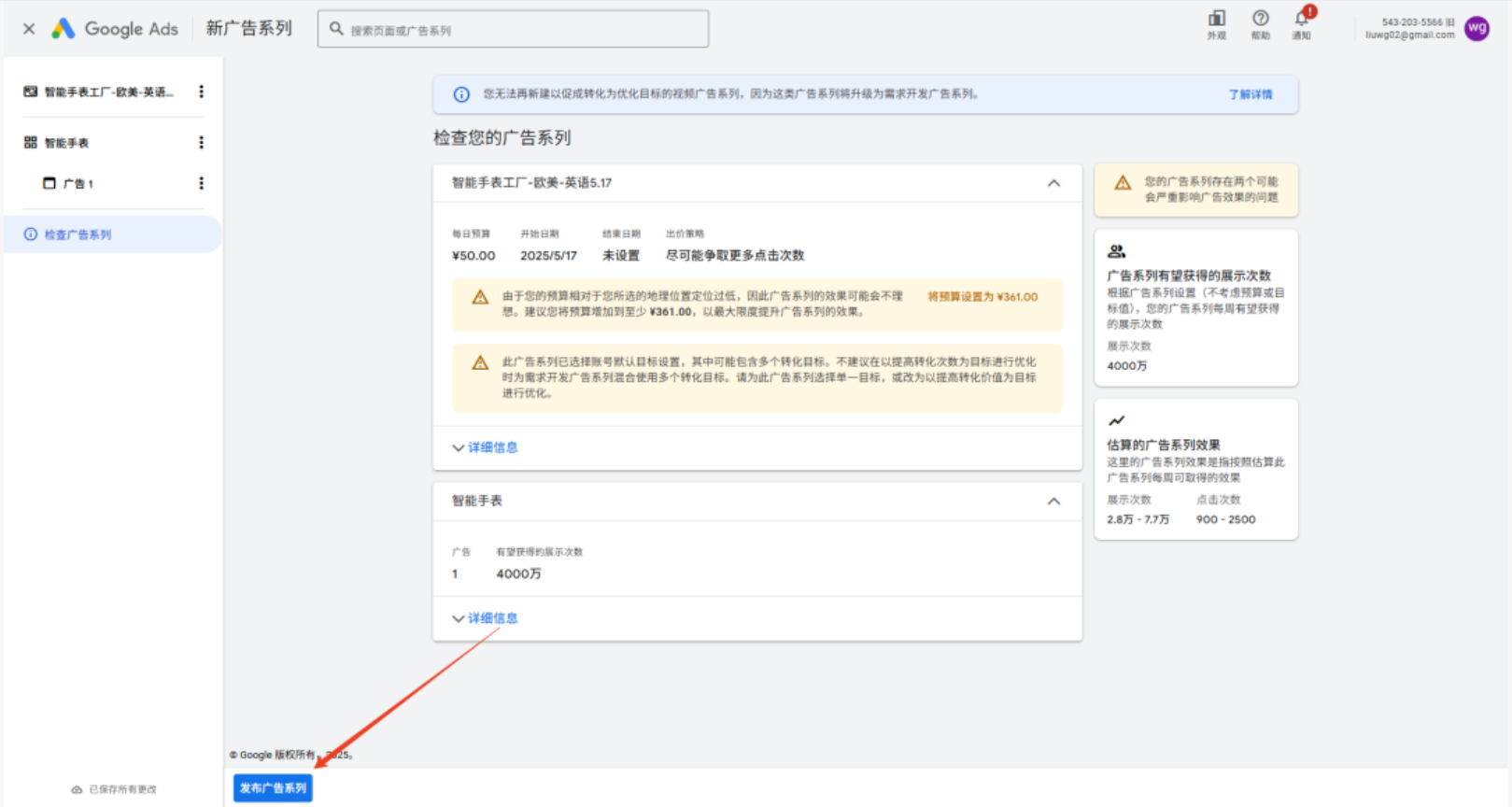This screenshot has width=1512, height=807.
Task: Click account email liuwg02@gmail.com
Action: (x=1410, y=35)
